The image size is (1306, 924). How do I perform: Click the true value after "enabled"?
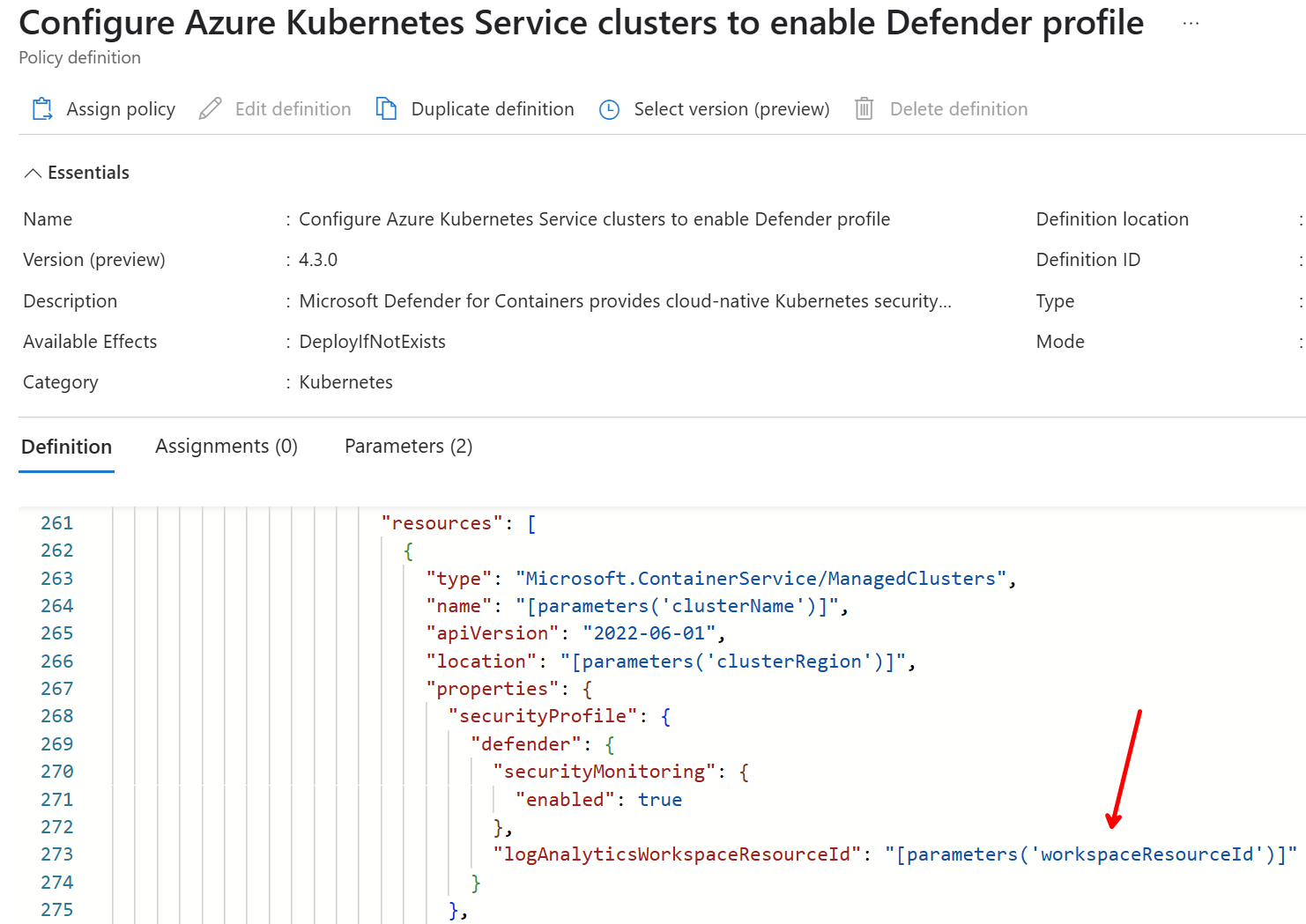pos(660,800)
